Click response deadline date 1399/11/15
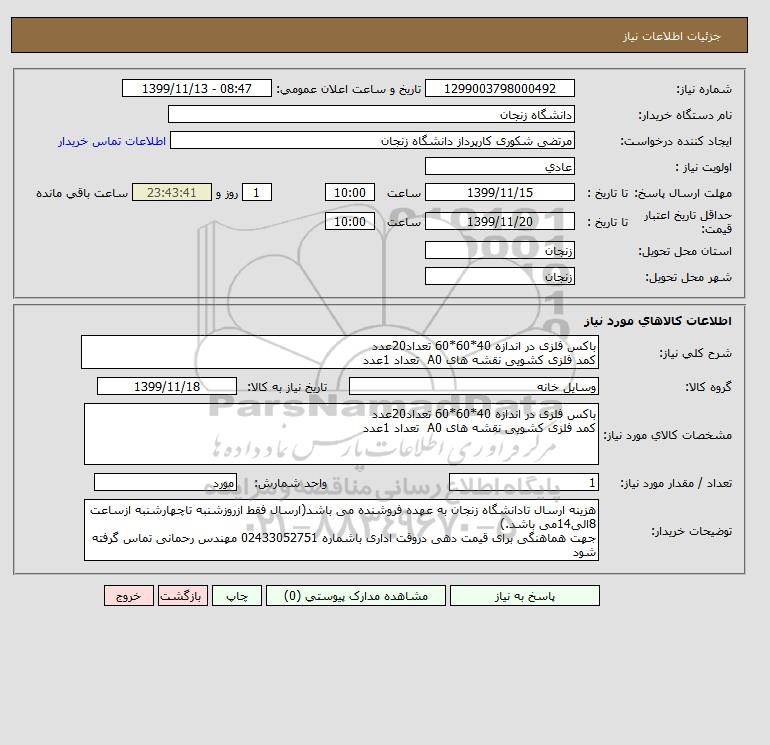 point(499,193)
